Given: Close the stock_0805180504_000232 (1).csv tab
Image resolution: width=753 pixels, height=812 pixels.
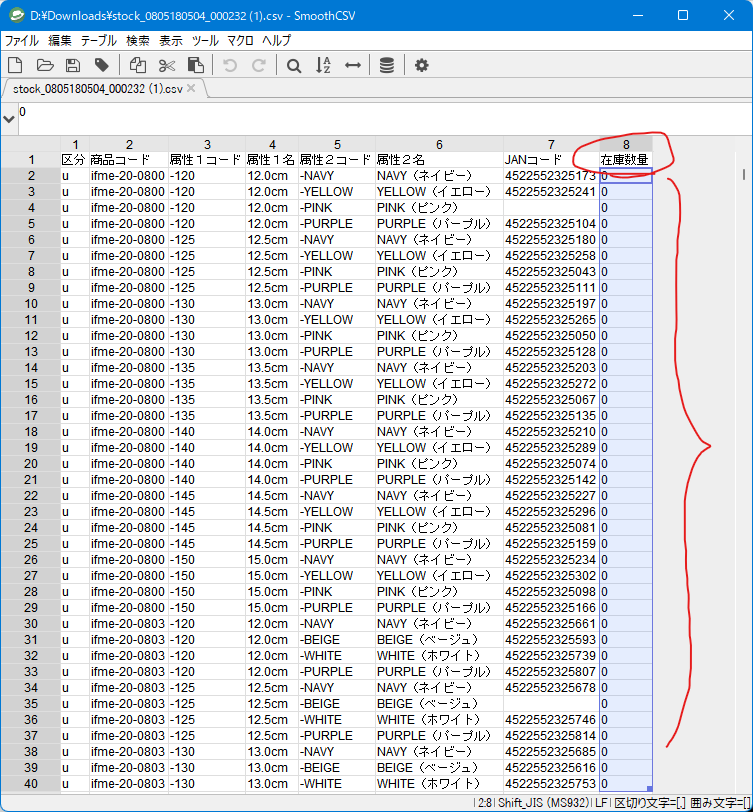Looking at the screenshot, I should pos(191,88).
